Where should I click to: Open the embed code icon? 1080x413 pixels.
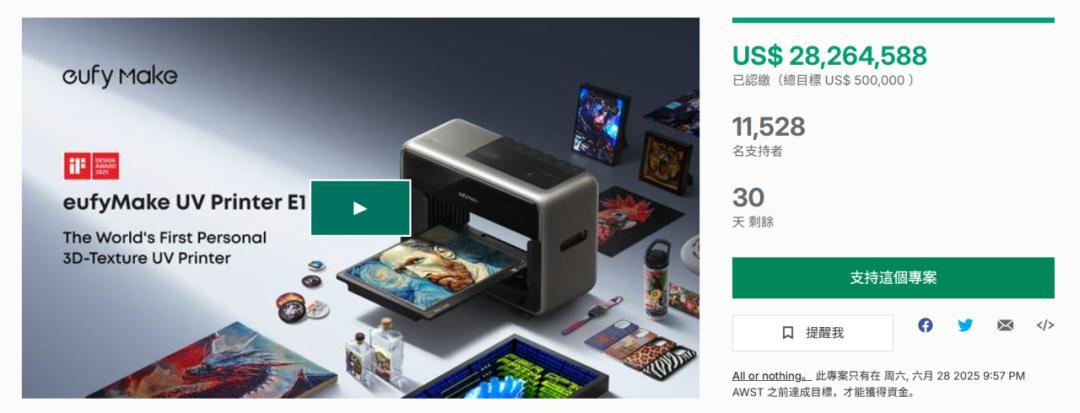1045,326
